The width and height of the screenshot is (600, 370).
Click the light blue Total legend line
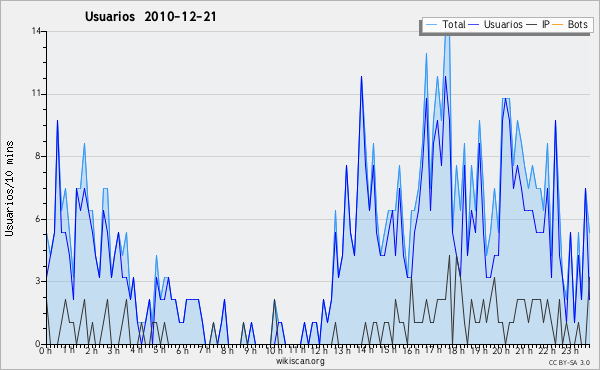click(x=431, y=25)
